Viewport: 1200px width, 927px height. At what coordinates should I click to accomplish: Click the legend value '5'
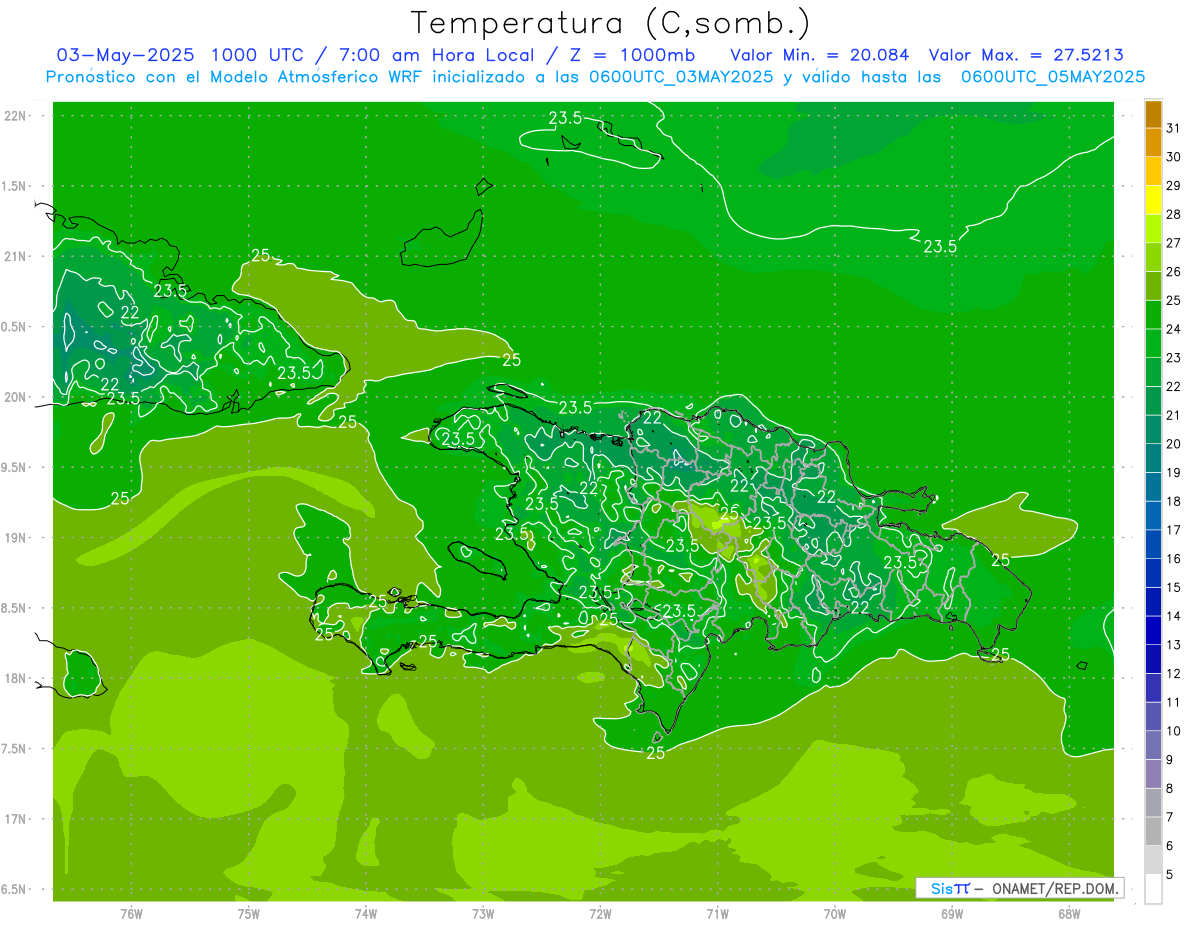pos(1170,874)
